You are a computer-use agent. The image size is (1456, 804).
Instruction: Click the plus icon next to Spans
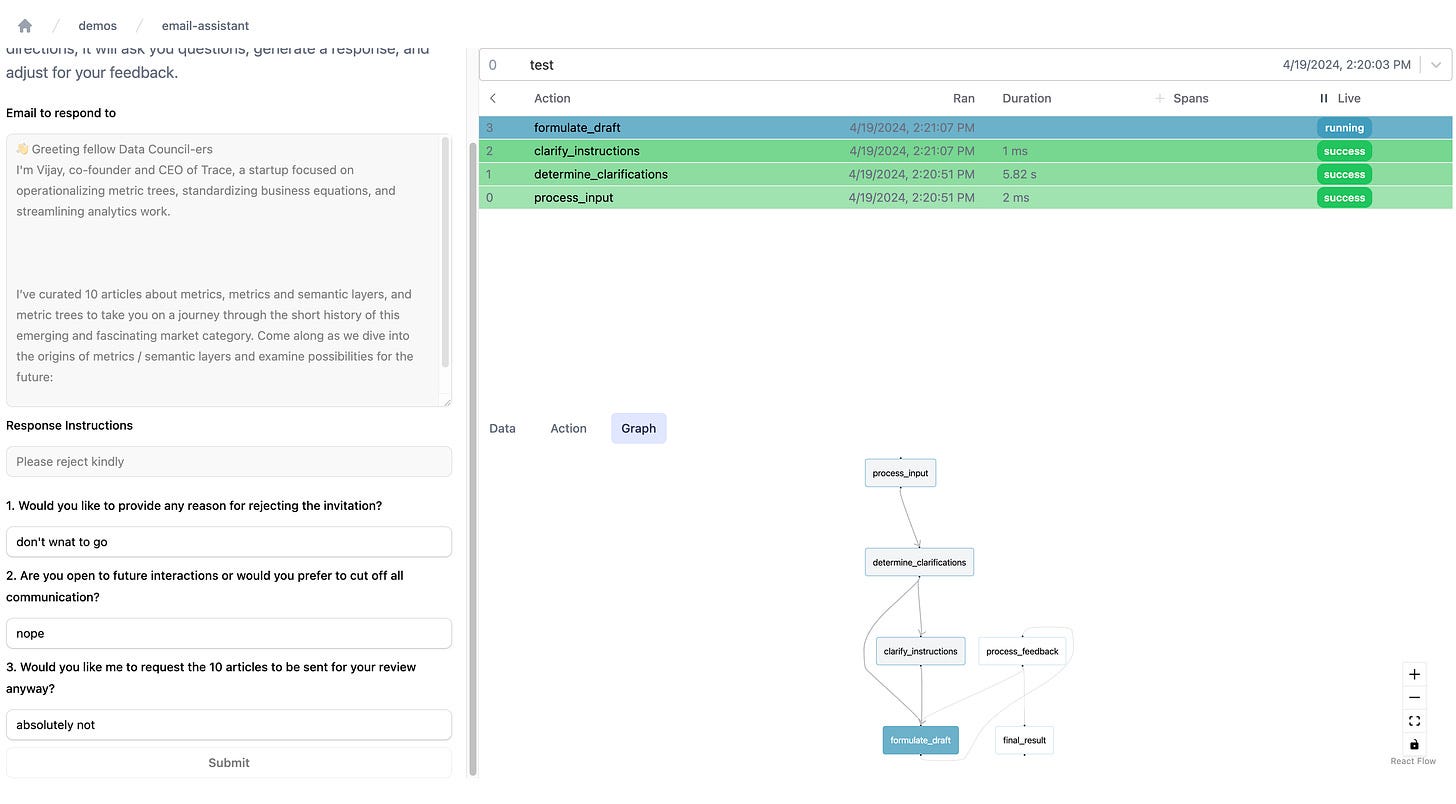pos(1159,98)
